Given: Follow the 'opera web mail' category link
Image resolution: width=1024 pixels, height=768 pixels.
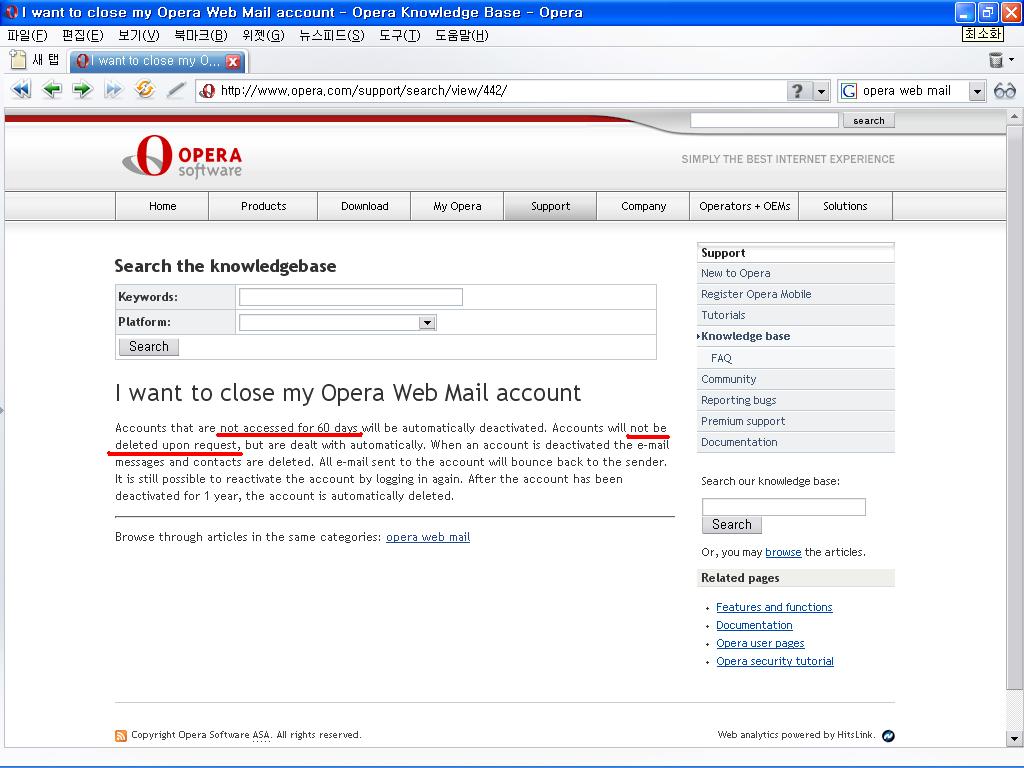Looking at the screenshot, I should 428,537.
